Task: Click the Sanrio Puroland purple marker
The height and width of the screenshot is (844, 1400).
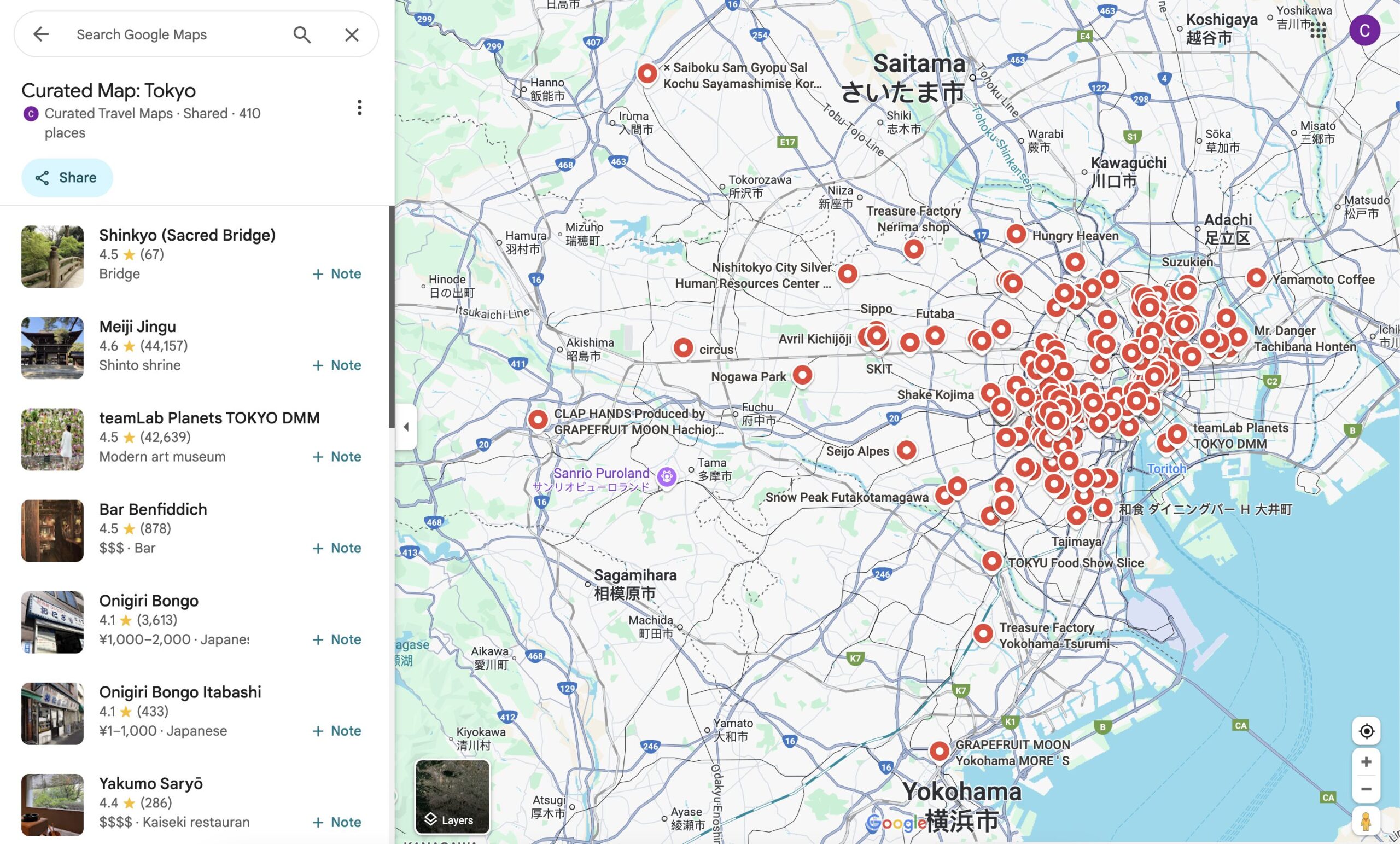Action: [x=667, y=476]
